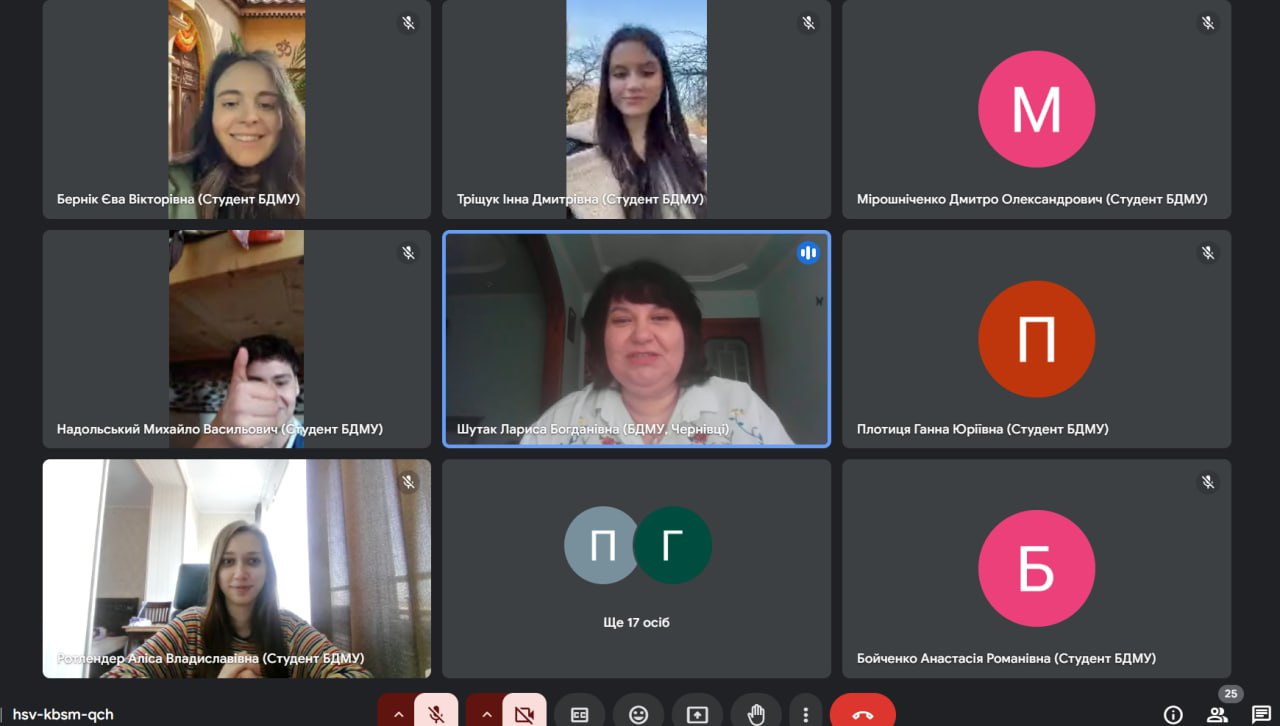Image resolution: width=1280 pixels, height=726 pixels.
Task: Unmute the microphone in the bottom toolbar
Action: (x=436, y=714)
